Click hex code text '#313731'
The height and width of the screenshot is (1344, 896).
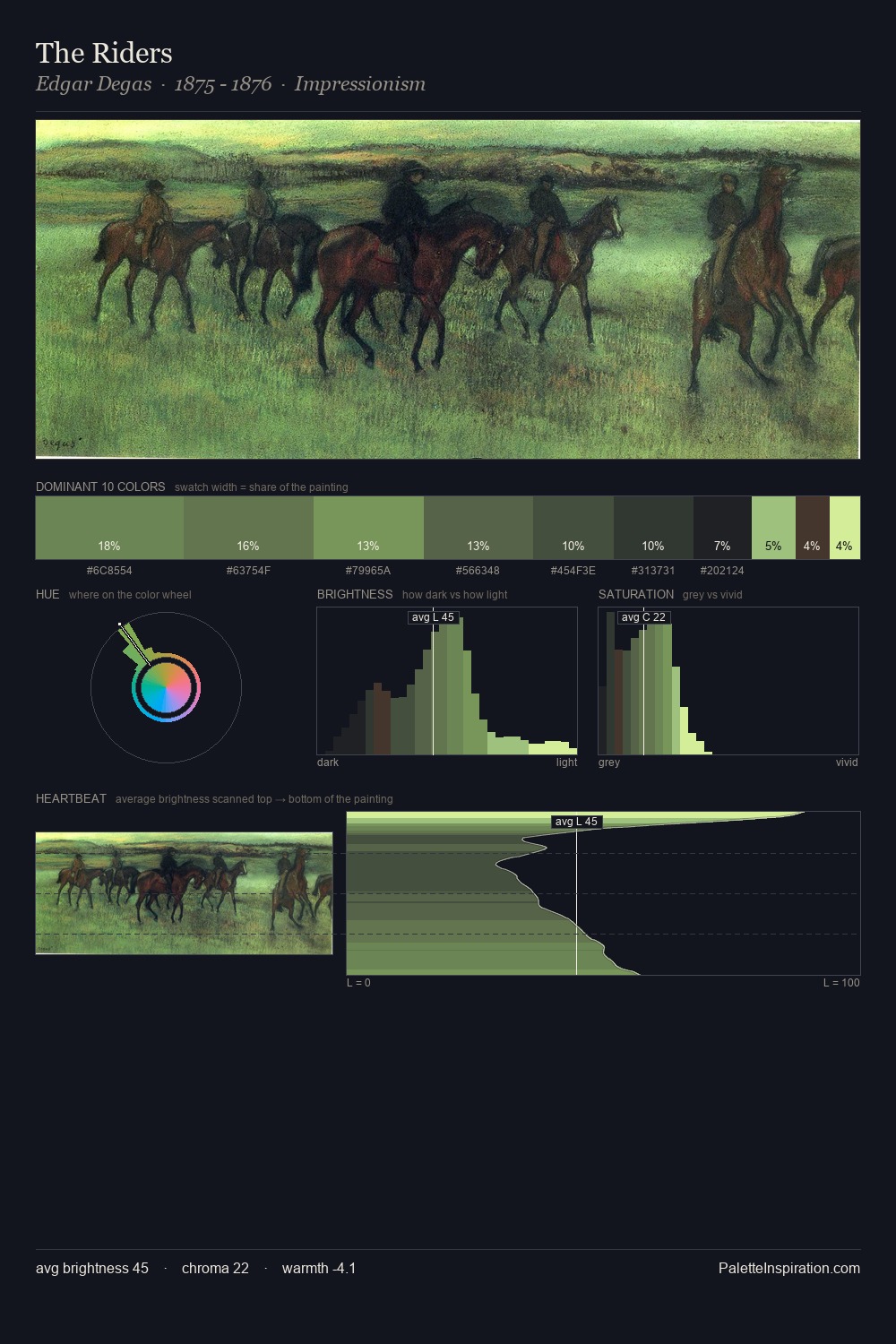point(653,571)
